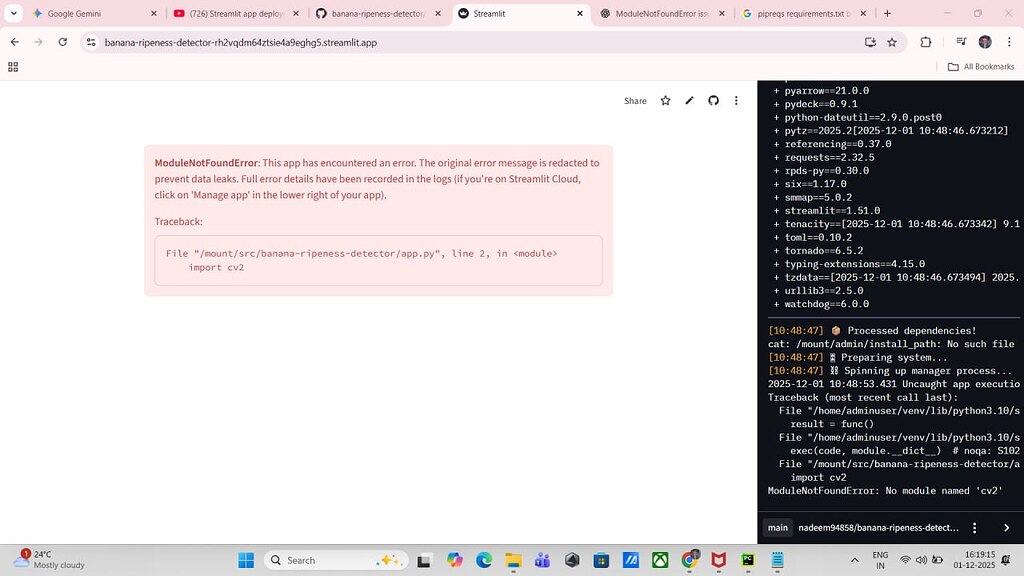Click the Share button
Image resolution: width=1024 pixels, height=576 pixels.
click(x=634, y=100)
